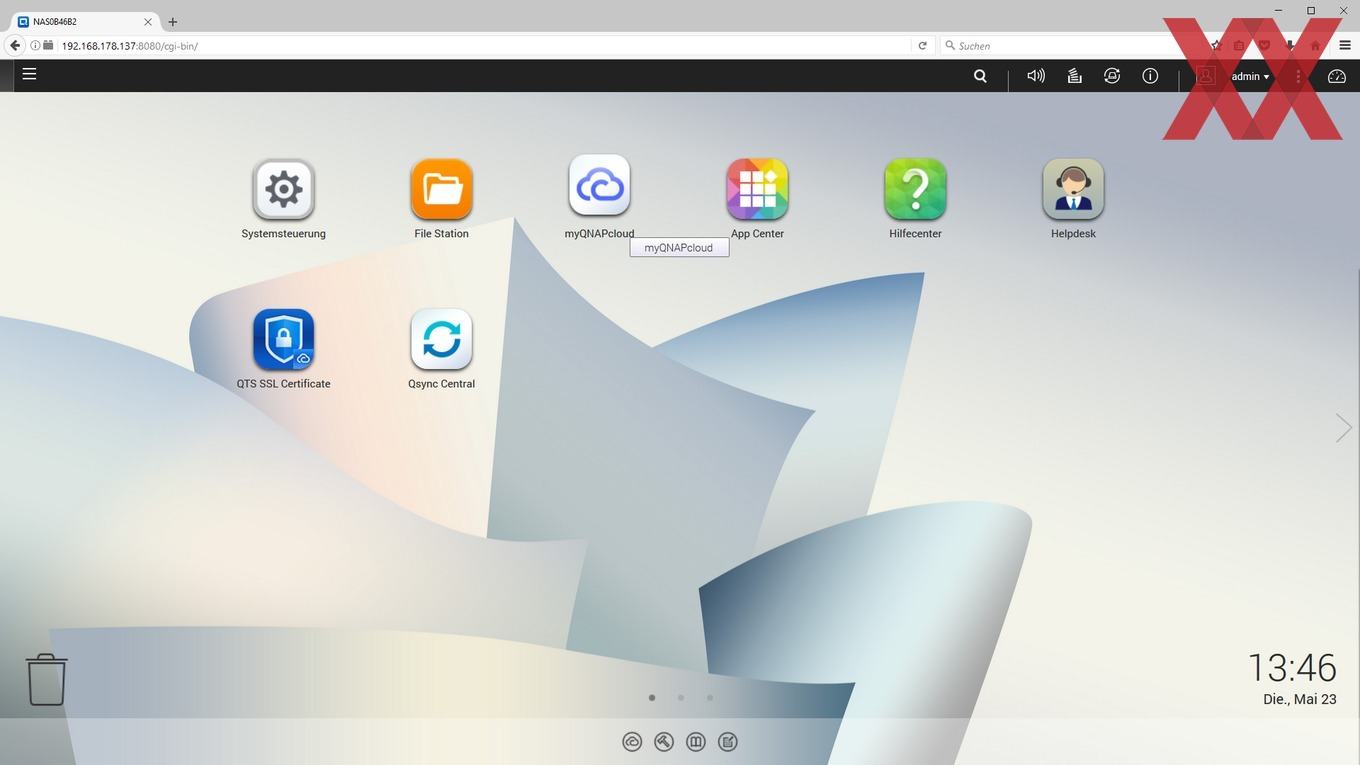Launch the Helpdesk app
This screenshot has width=1360, height=765.
tap(1073, 189)
